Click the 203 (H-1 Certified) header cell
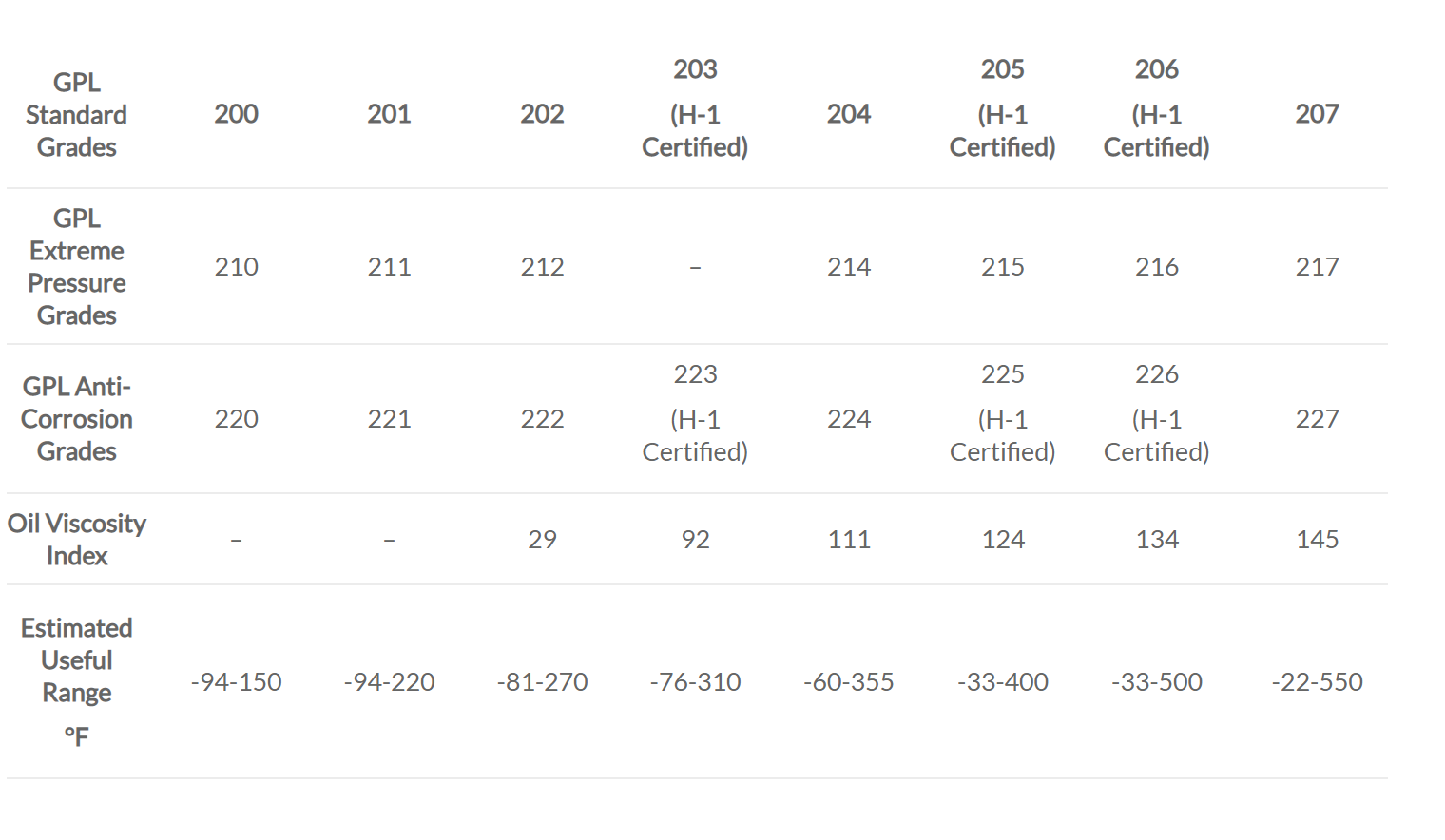 [695, 108]
